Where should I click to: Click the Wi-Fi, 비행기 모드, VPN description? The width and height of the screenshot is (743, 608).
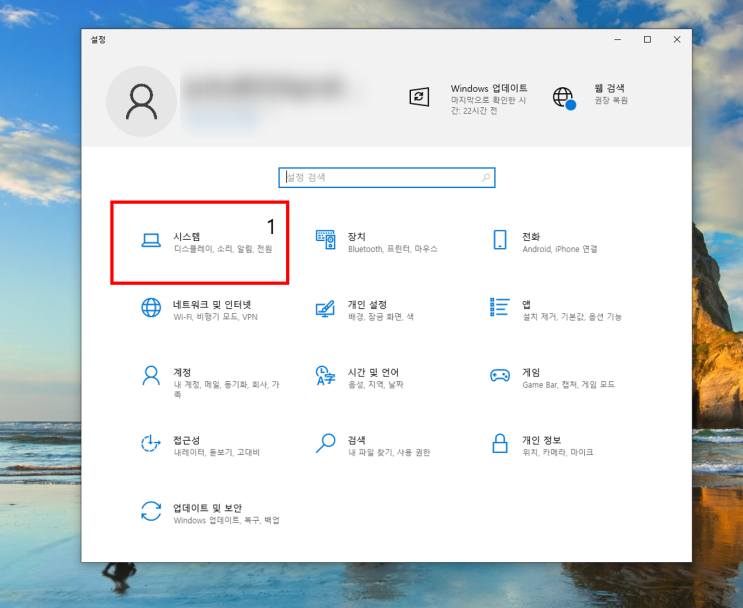(x=216, y=317)
